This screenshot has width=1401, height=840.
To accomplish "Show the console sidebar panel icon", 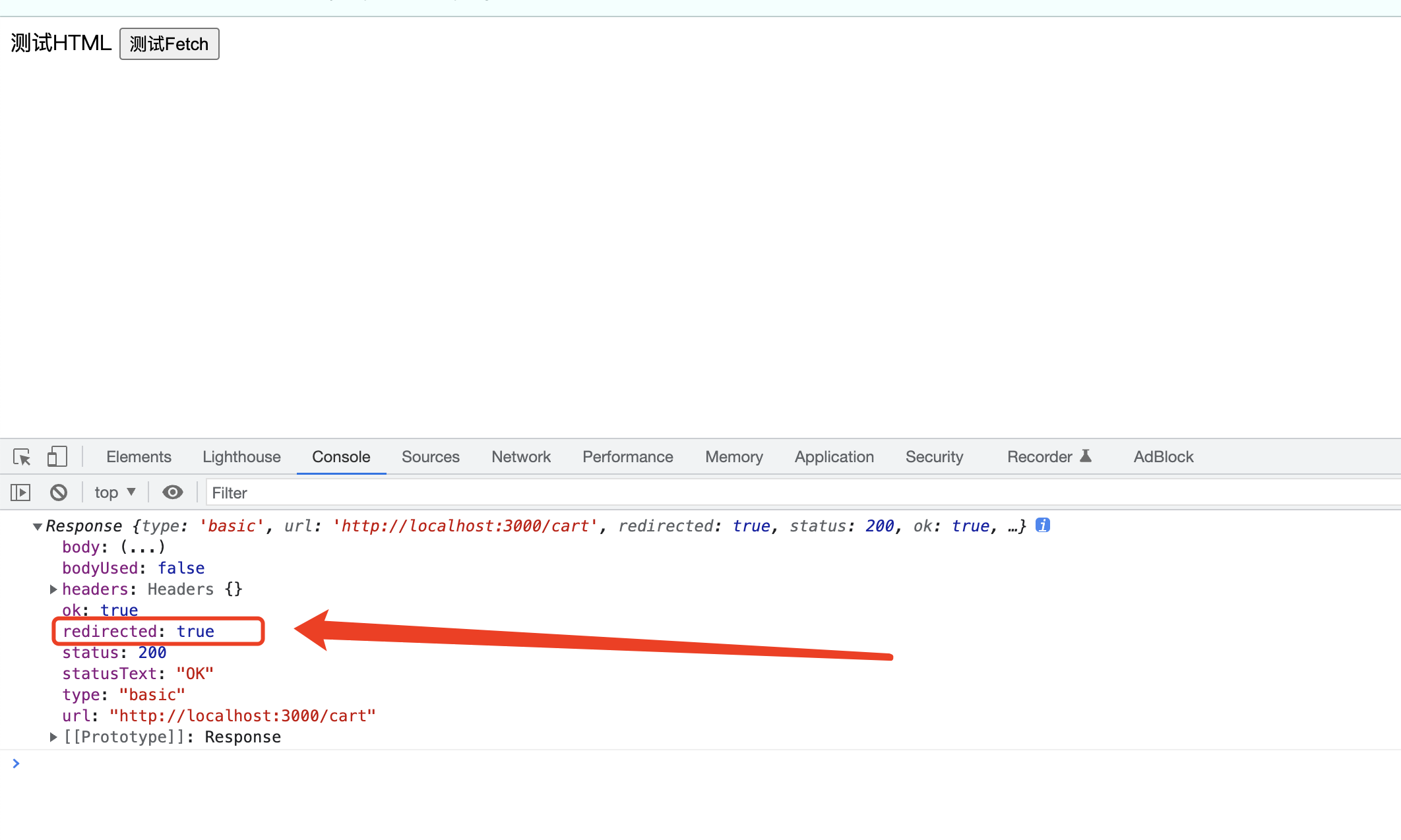I will pyautogui.click(x=20, y=493).
